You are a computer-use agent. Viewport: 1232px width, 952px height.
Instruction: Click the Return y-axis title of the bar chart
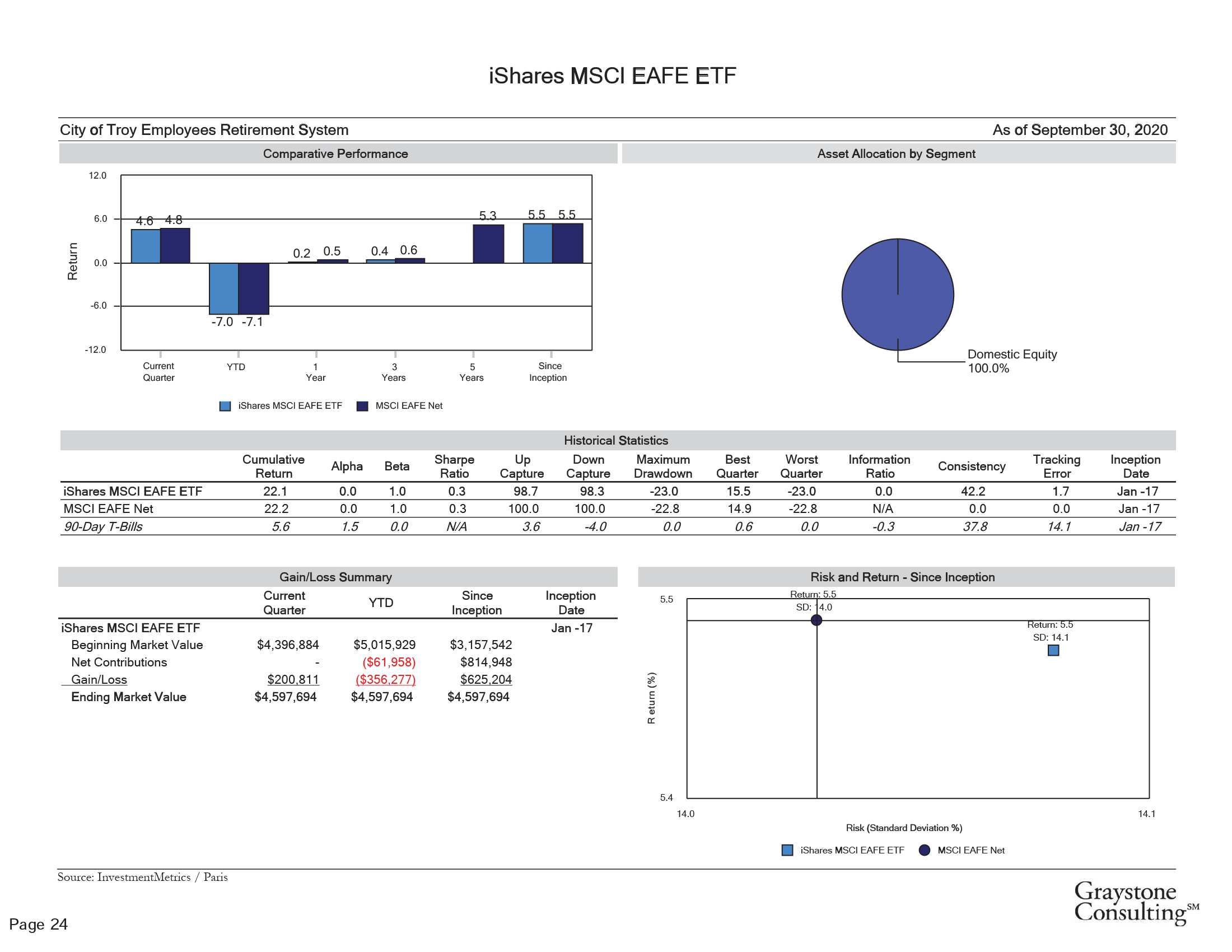click(72, 261)
